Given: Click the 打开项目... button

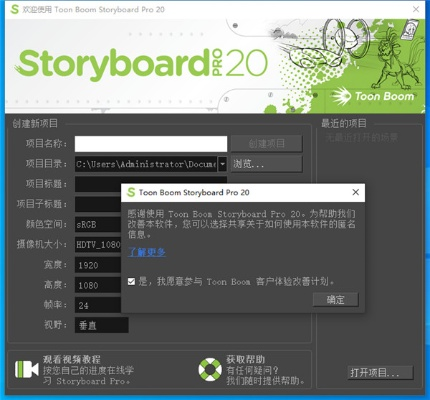Looking at the screenshot, I should pyautogui.click(x=380, y=372).
